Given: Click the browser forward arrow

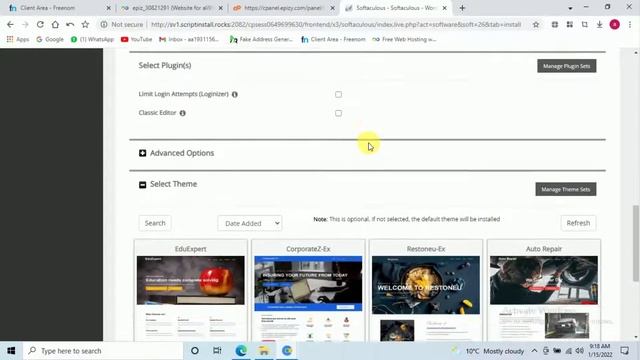Looking at the screenshot, I should 25,24.
